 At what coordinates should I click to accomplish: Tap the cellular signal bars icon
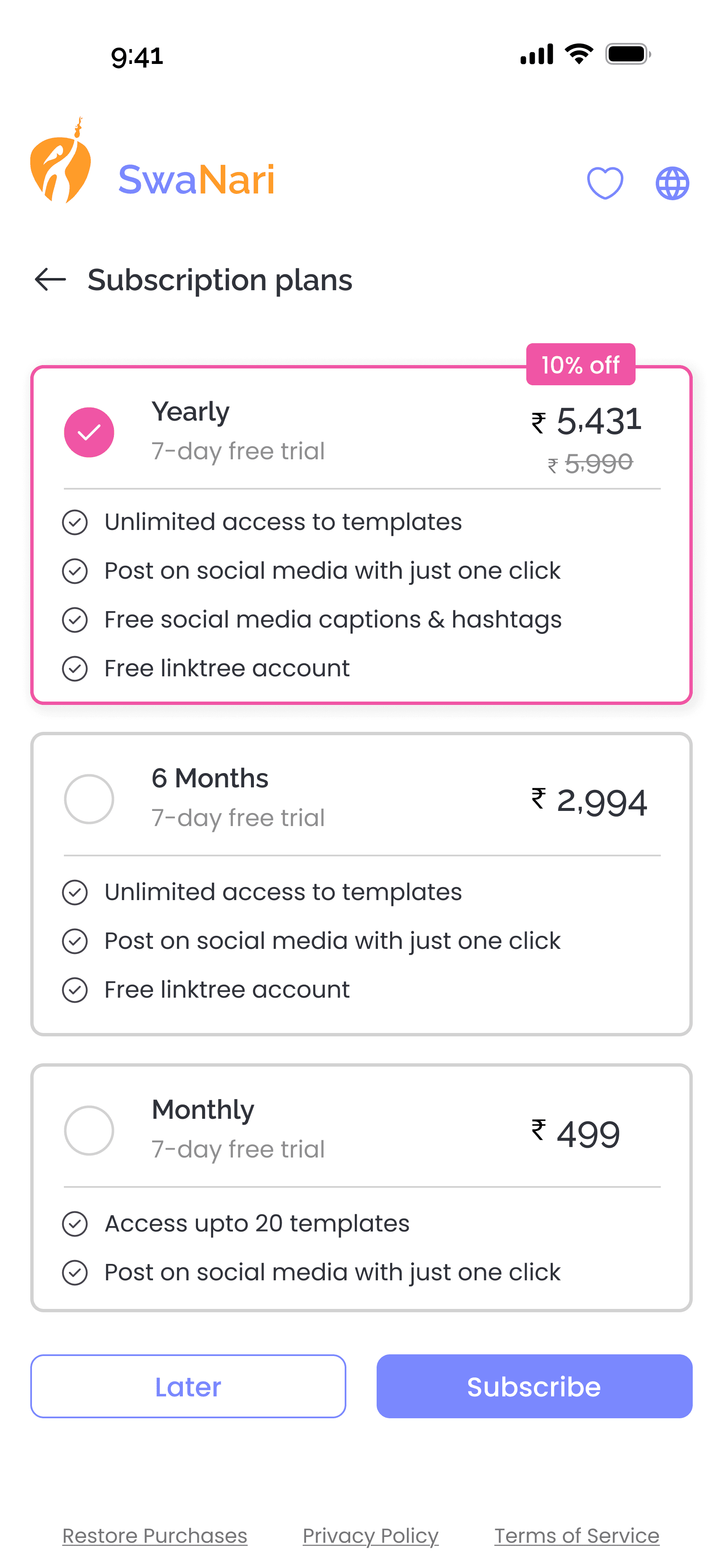coord(537,54)
